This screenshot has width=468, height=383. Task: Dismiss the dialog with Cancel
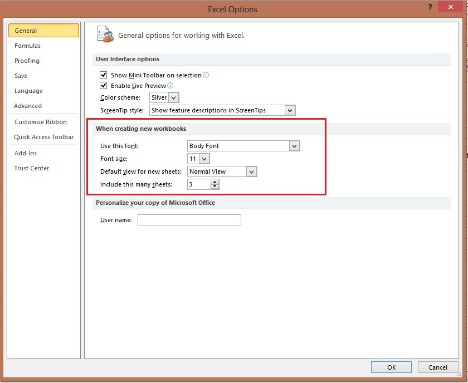coord(438,367)
